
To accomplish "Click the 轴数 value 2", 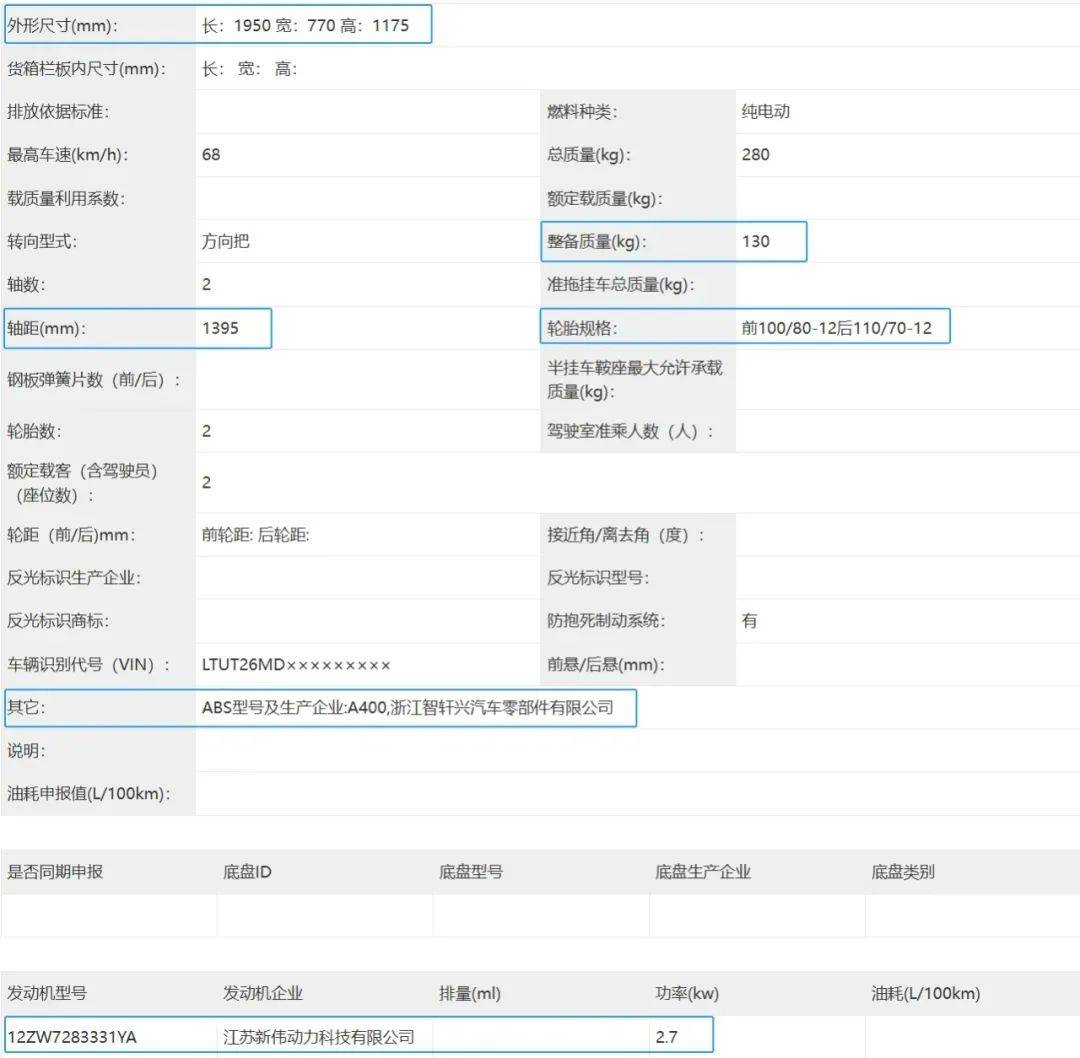I will click(206, 284).
